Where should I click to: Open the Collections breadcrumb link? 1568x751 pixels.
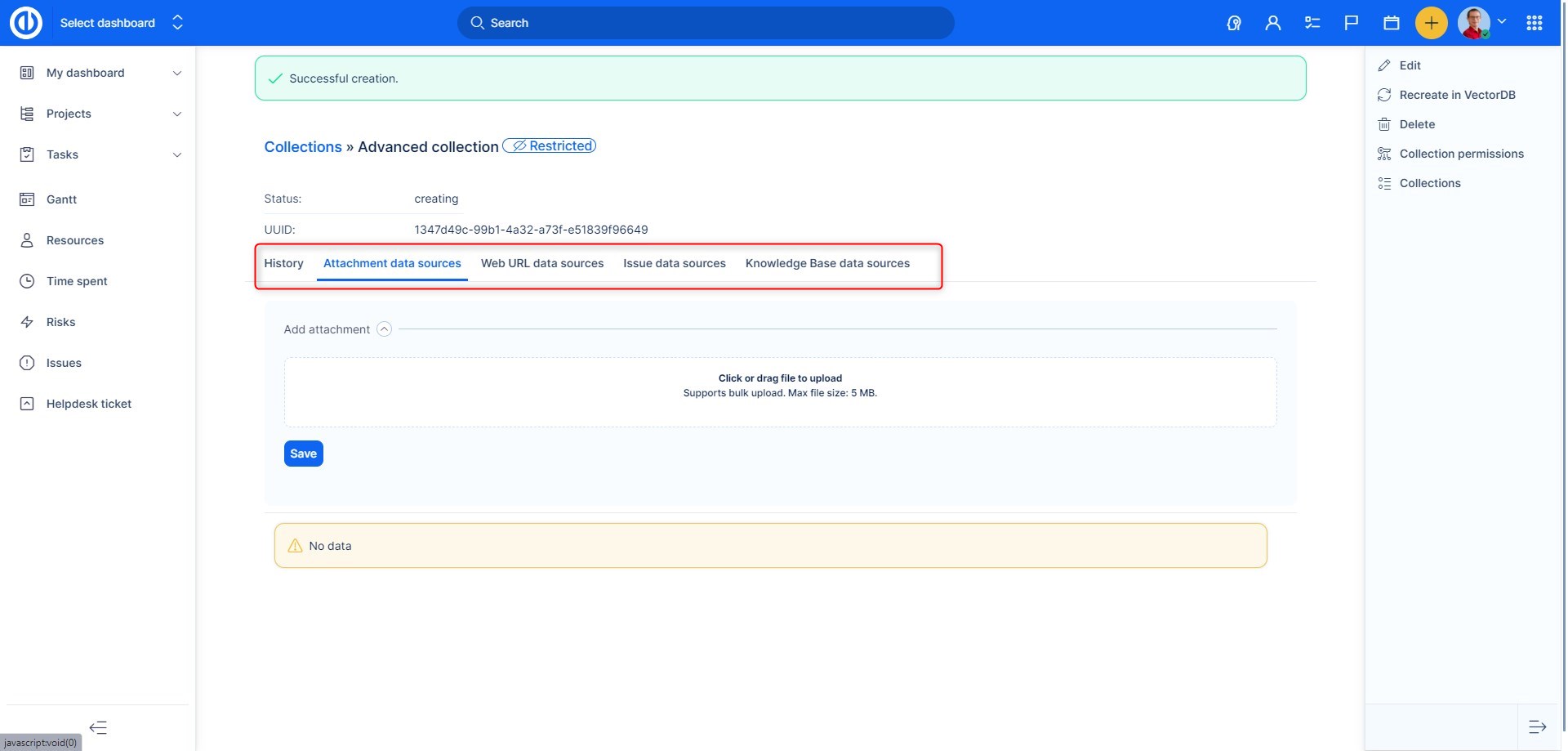click(x=303, y=147)
